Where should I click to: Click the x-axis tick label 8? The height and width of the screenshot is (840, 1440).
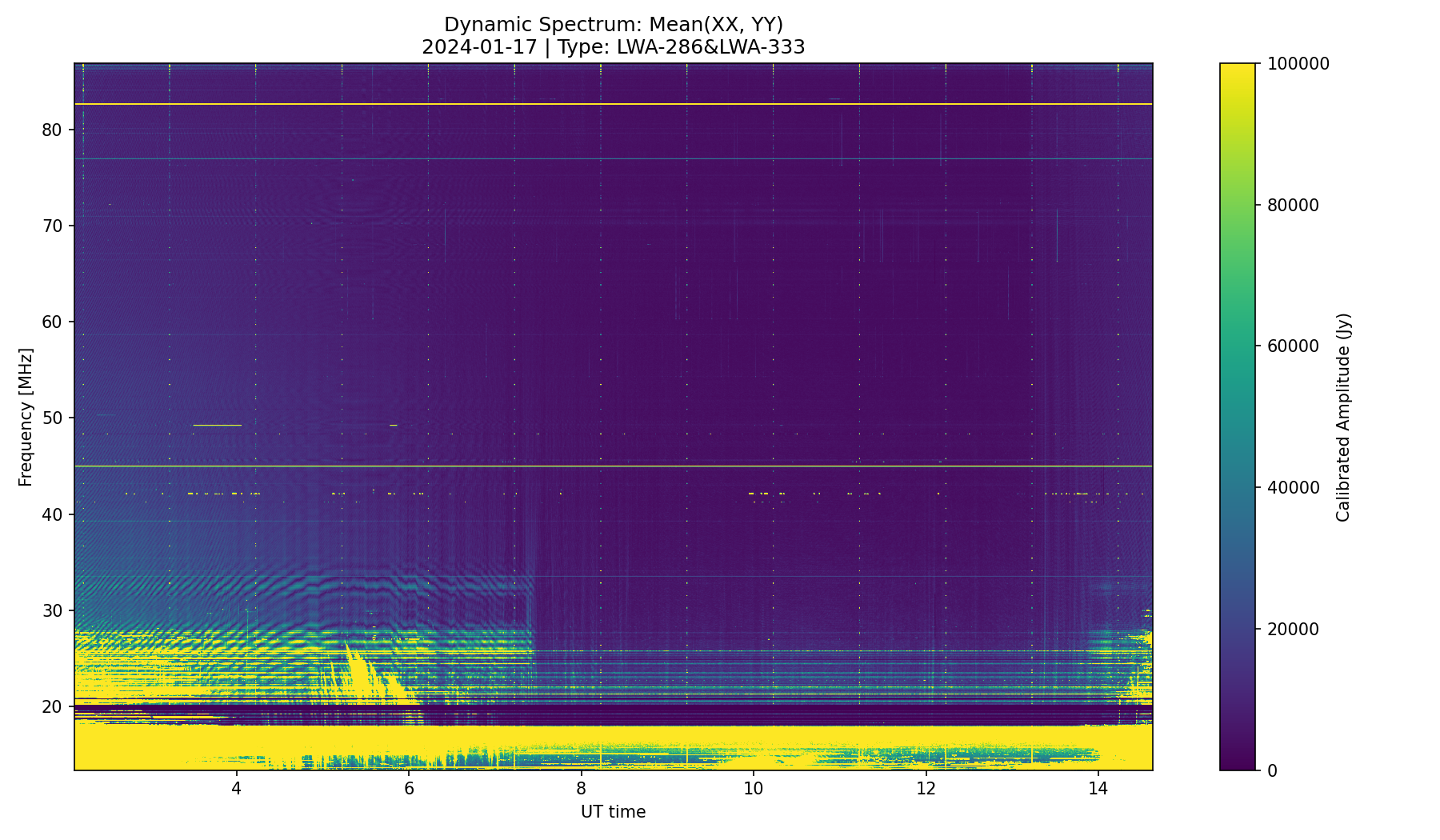point(581,789)
